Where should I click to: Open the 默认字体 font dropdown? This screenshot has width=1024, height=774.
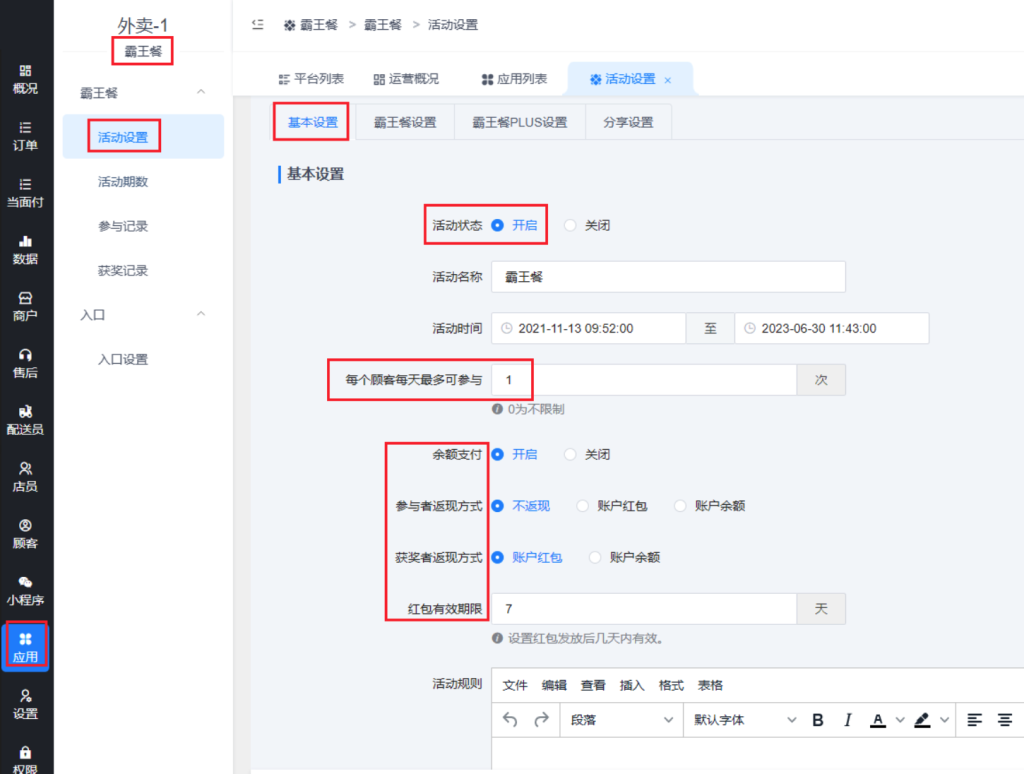coord(745,720)
